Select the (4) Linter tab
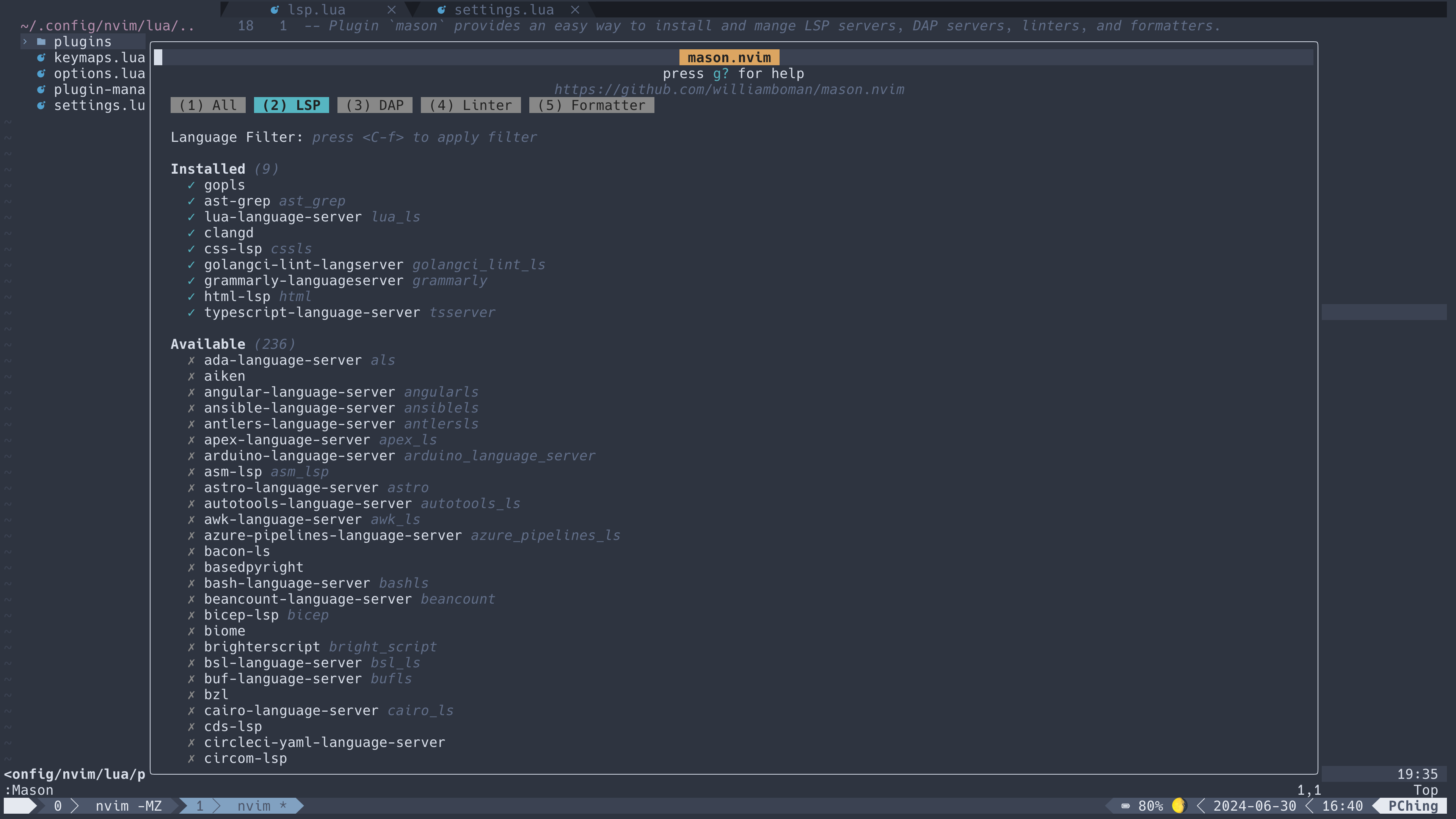The height and width of the screenshot is (819, 1456). tap(470, 105)
